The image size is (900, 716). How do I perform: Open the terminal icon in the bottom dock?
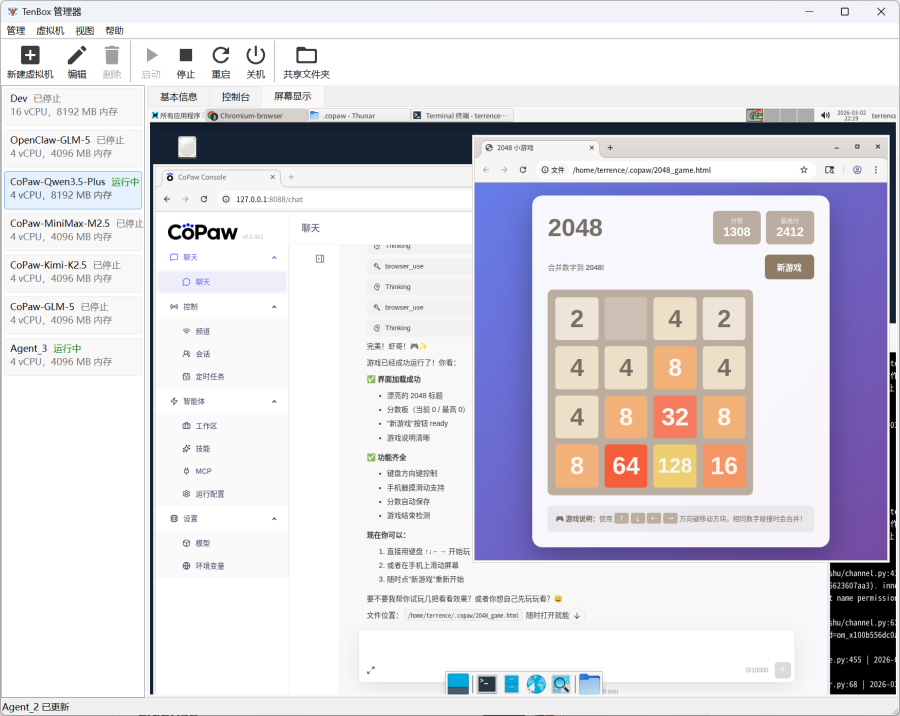(484, 684)
